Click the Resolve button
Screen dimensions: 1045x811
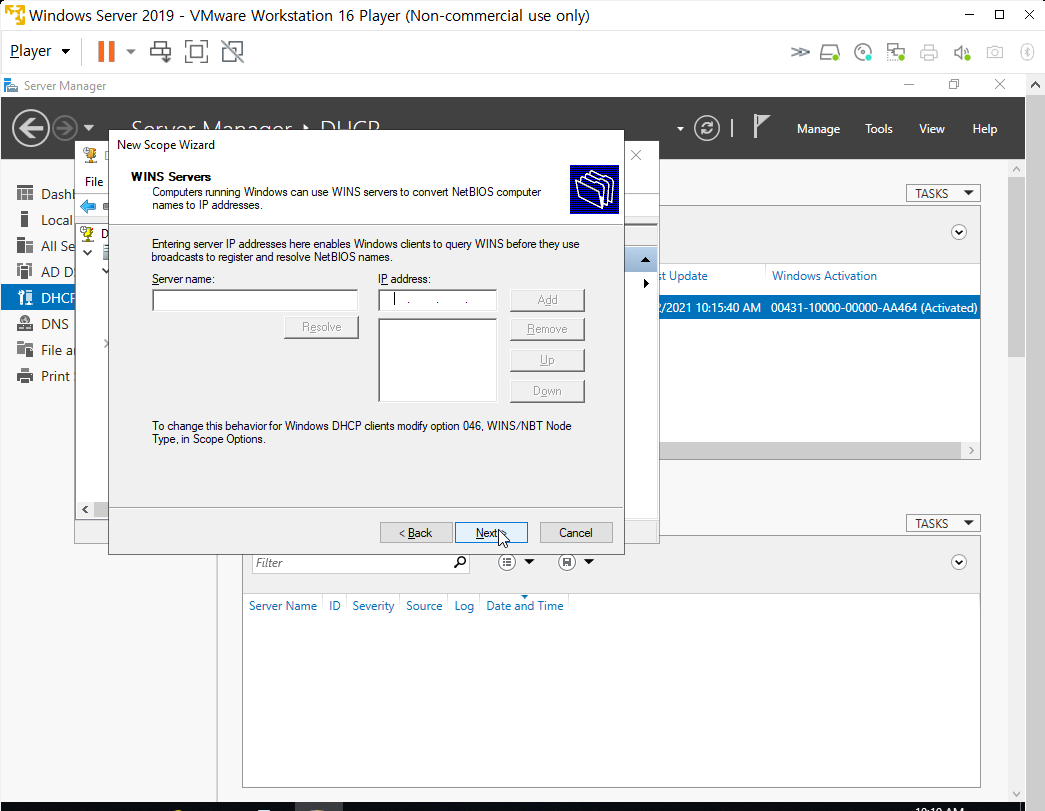321,327
